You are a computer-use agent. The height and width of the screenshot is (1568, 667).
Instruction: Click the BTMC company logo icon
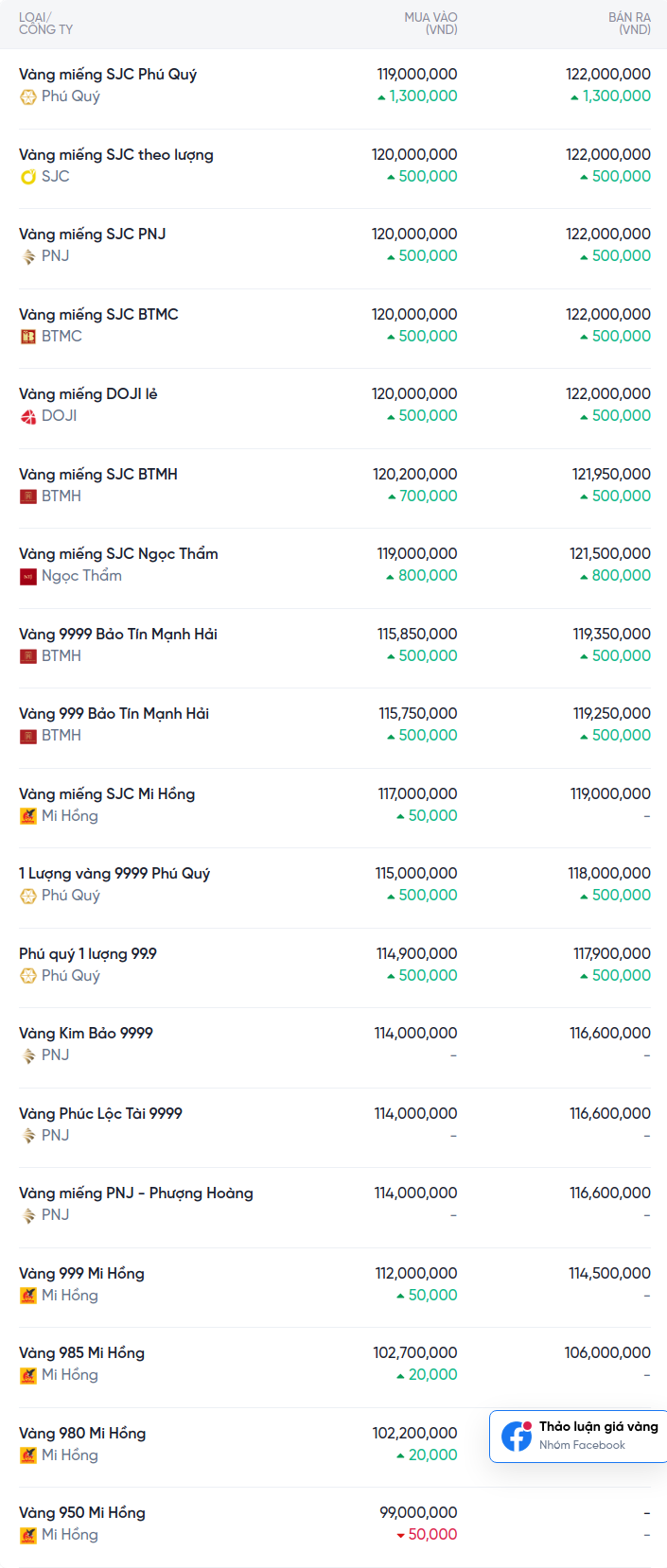pyautogui.click(x=28, y=337)
